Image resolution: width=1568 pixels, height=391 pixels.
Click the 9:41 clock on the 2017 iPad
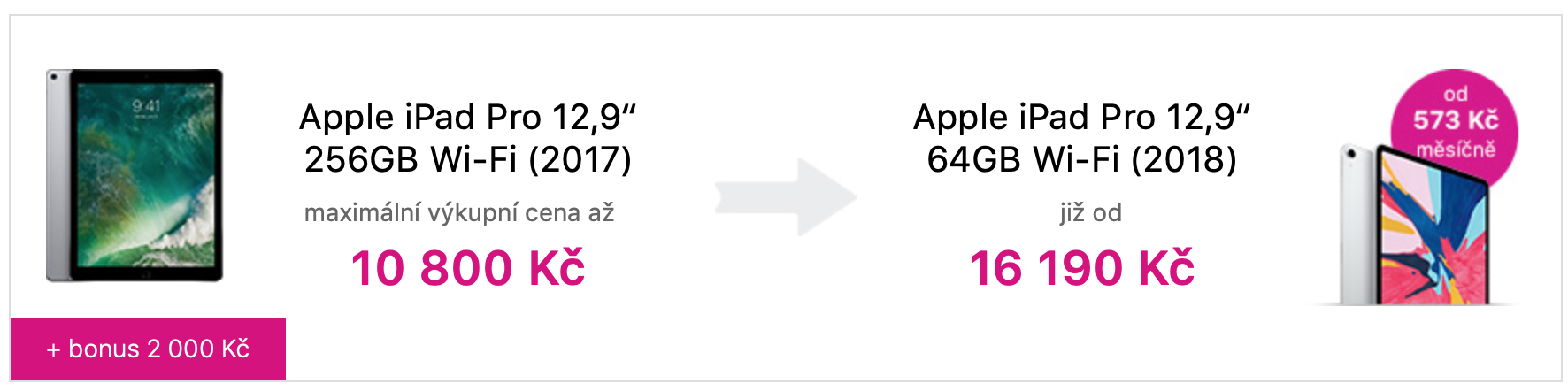(x=146, y=106)
